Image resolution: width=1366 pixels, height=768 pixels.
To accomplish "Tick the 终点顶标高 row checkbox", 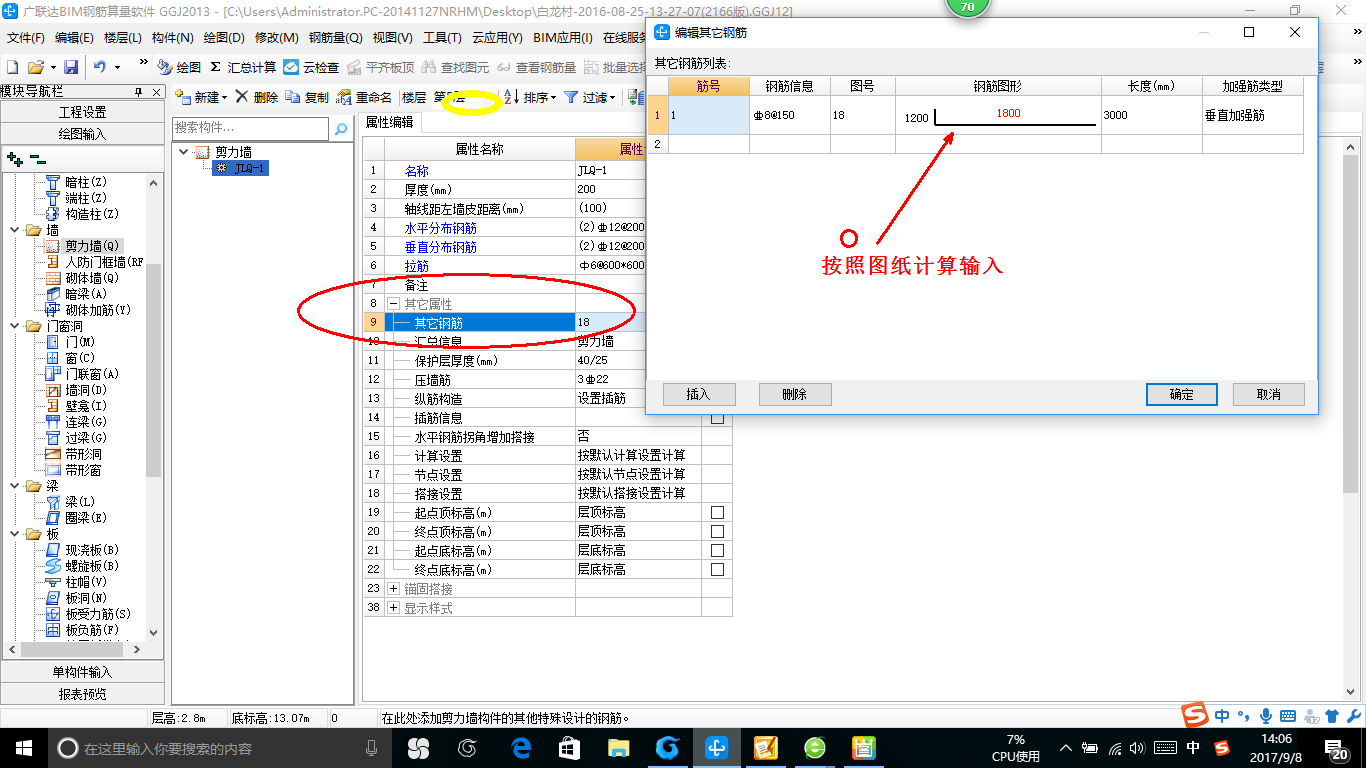I will [x=717, y=532].
